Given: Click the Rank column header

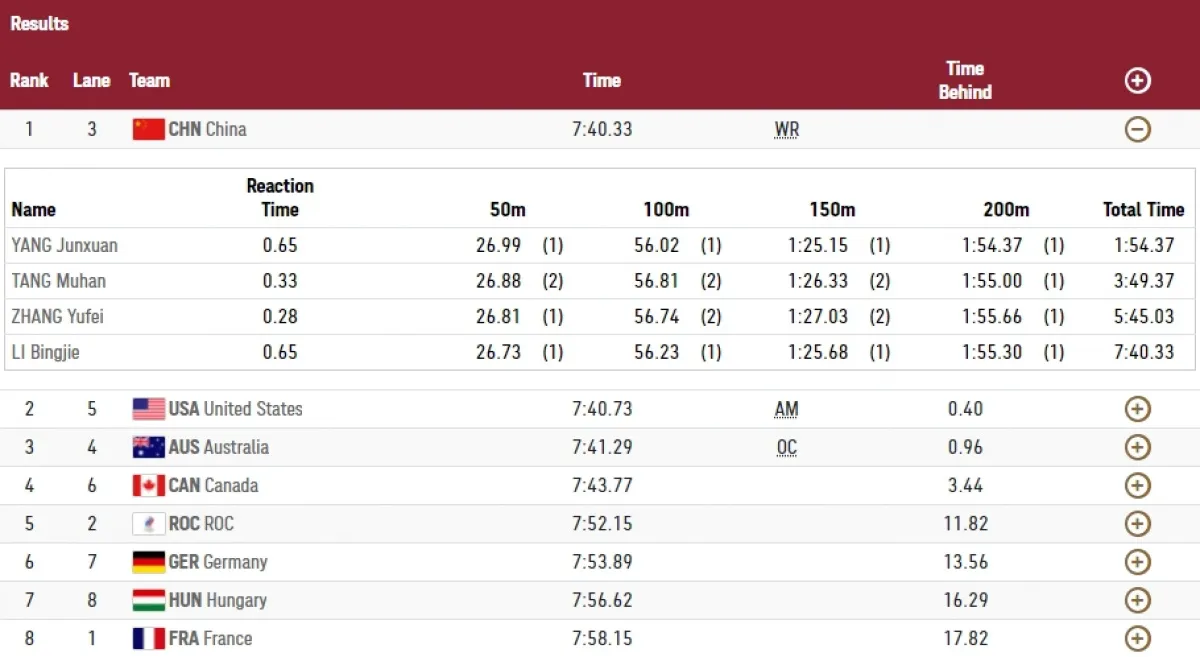Looking at the screenshot, I should click(29, 80).
